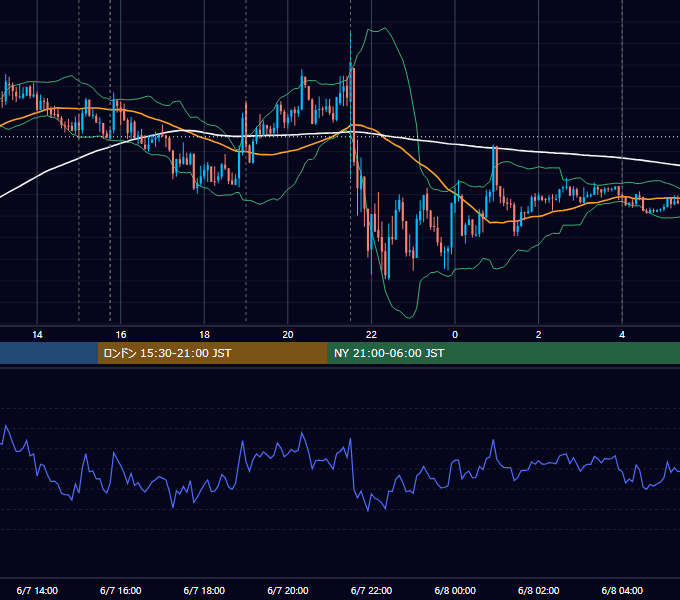Click the 6/8 00:00 label in the lower axis
Screen dimensions: 680x600
pos(455,590)
